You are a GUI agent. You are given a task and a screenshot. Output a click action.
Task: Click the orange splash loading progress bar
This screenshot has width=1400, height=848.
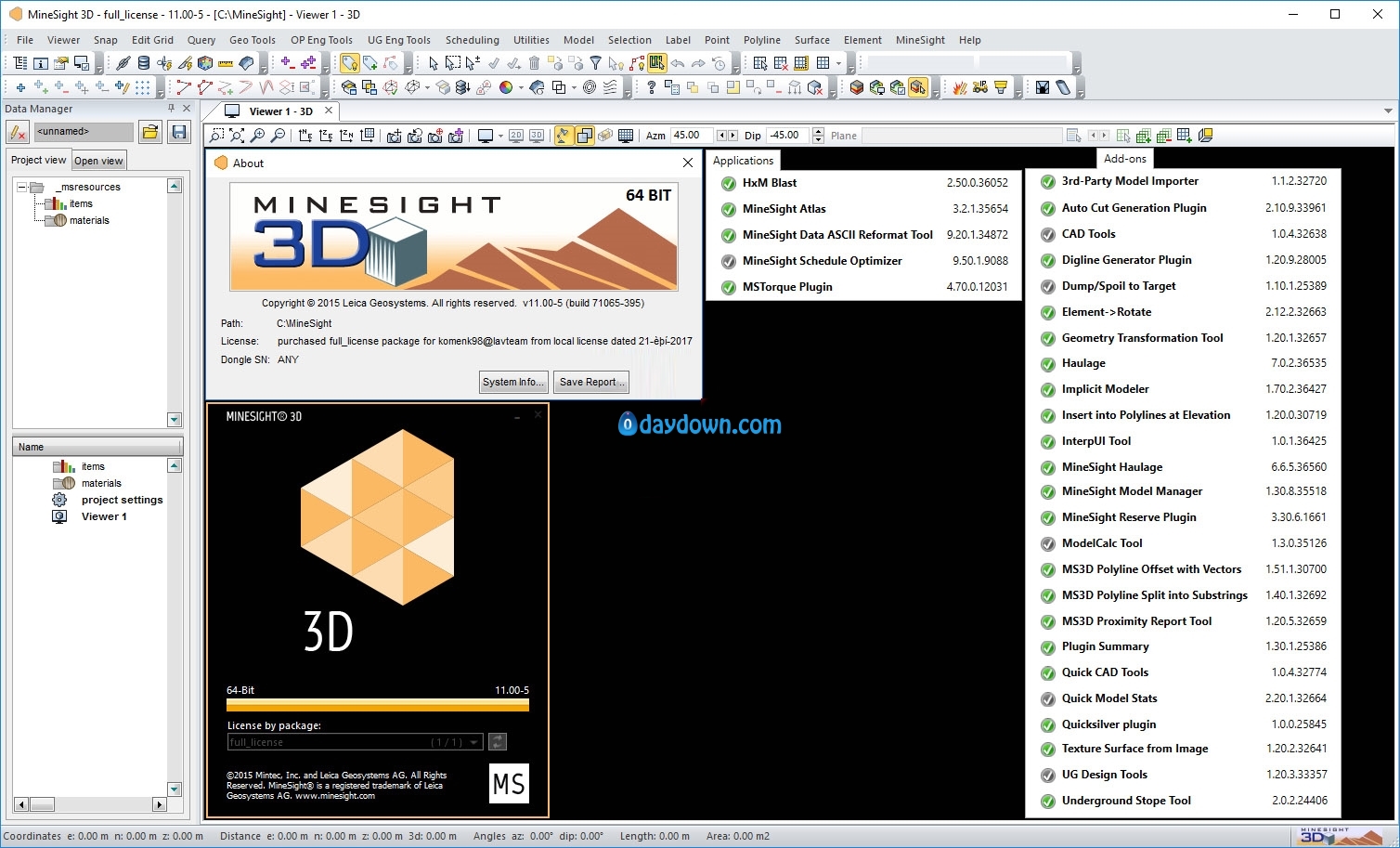point(378,705)
